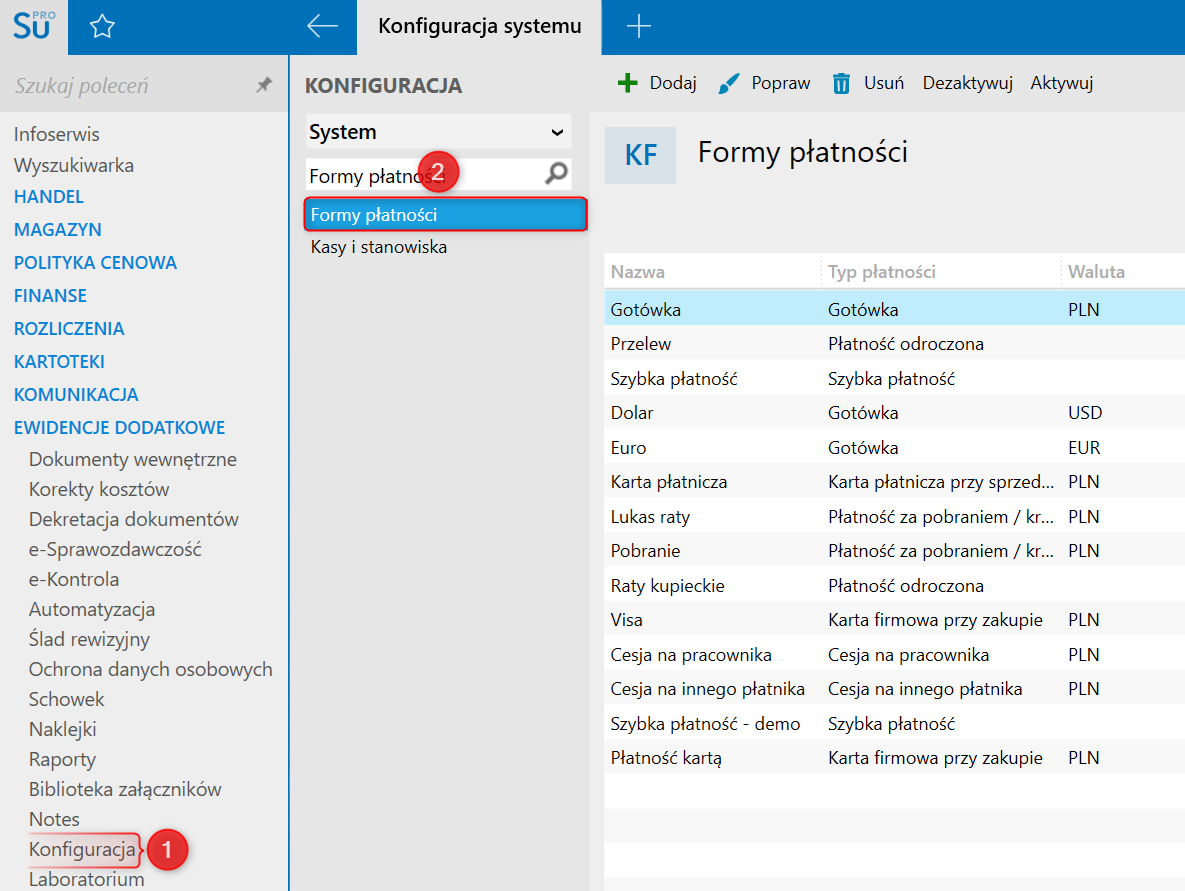Select the Lukas raty row
1185x891 pixels.
click(895, 517)
